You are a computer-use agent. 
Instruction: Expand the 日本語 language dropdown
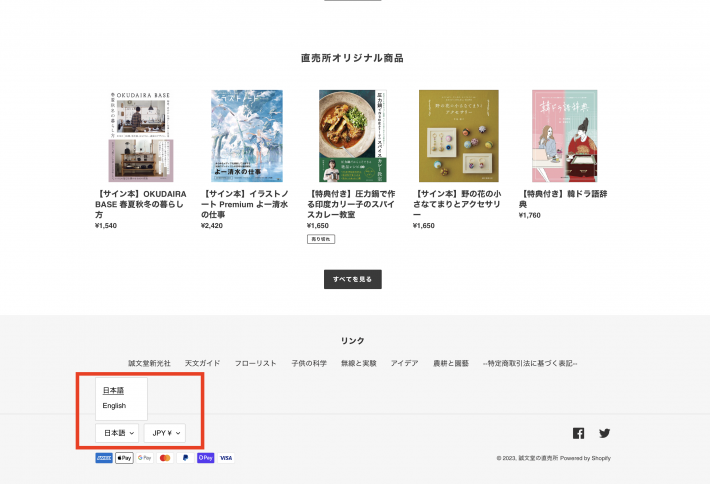(x=117, y=433)
